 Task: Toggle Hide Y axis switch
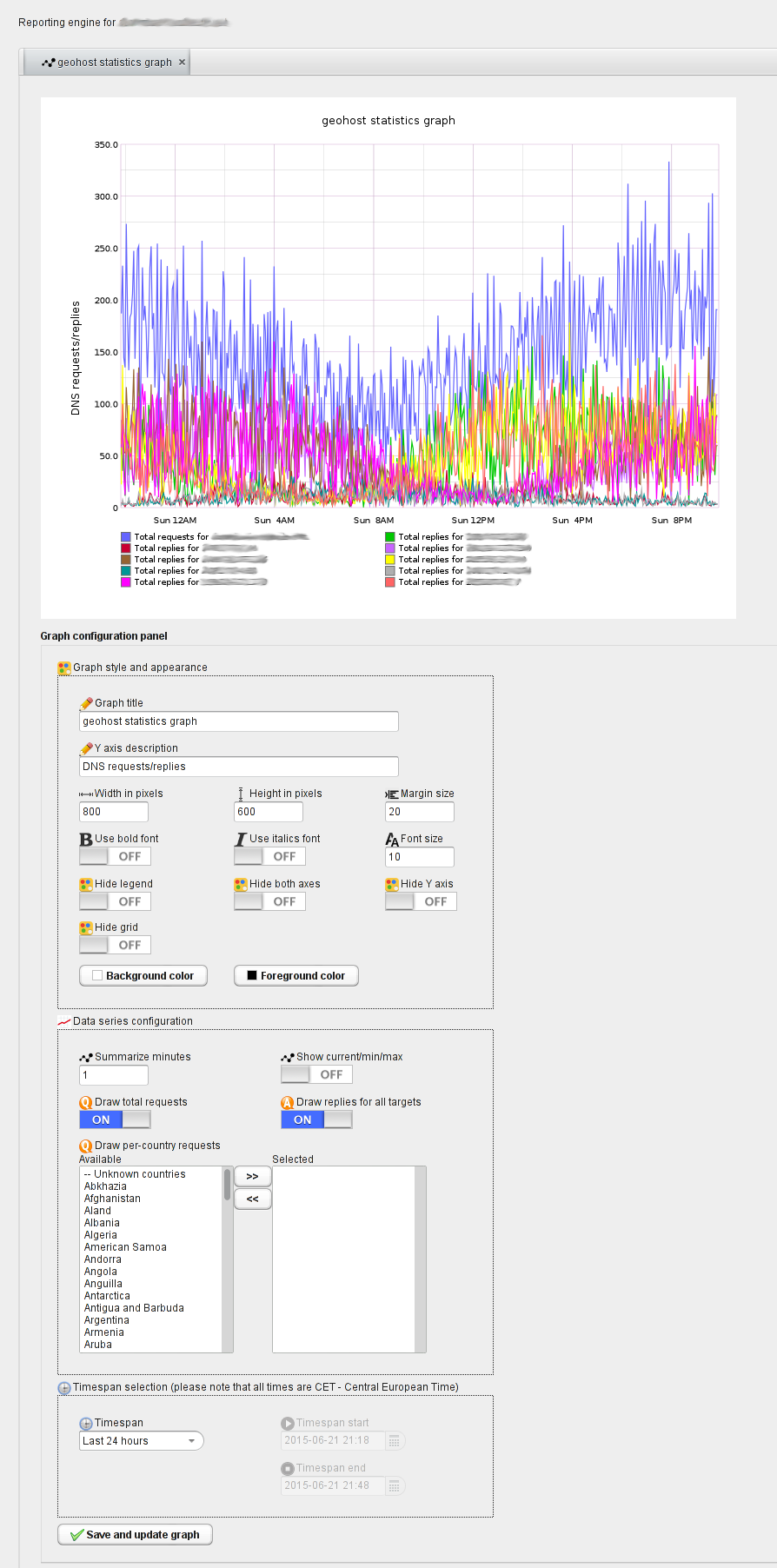pyautogui.click(x=421, y=901)
